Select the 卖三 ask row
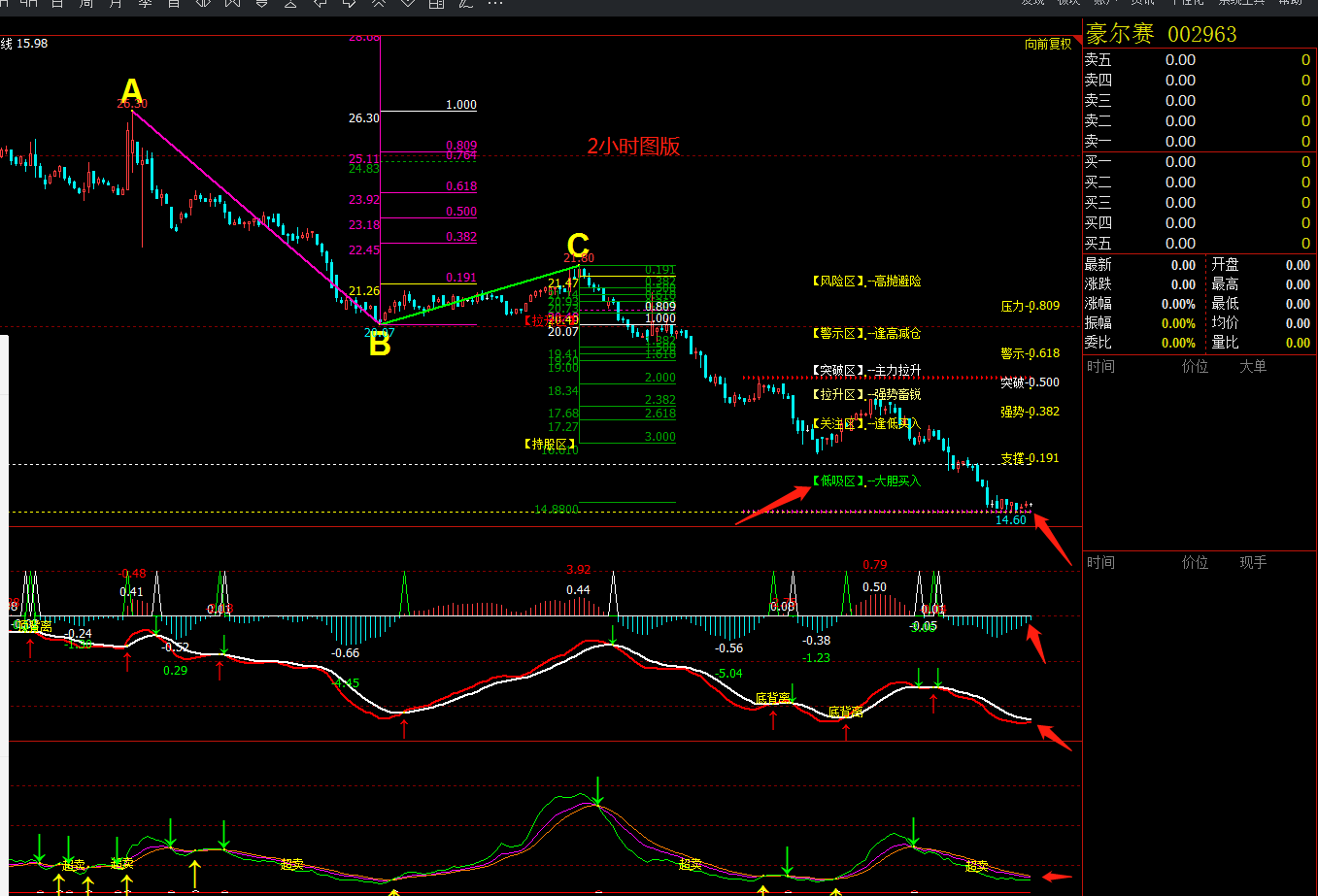The image size is (1318, 896). tap(1200, 101)
